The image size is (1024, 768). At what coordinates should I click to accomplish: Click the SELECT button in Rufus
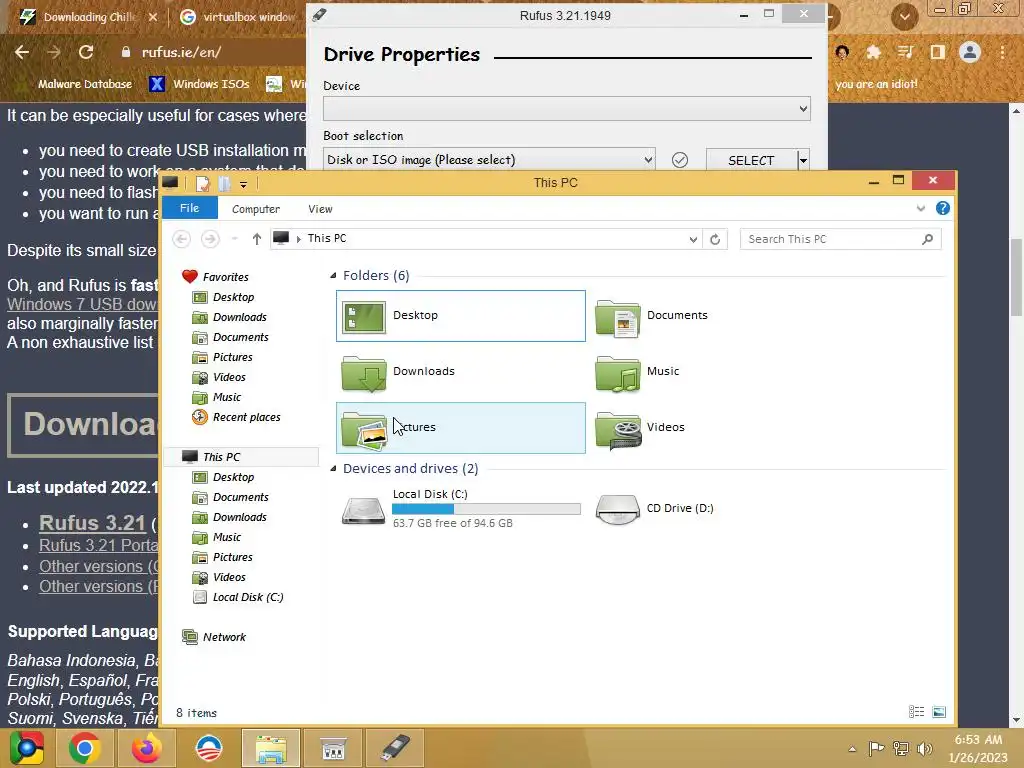point(751,160)
